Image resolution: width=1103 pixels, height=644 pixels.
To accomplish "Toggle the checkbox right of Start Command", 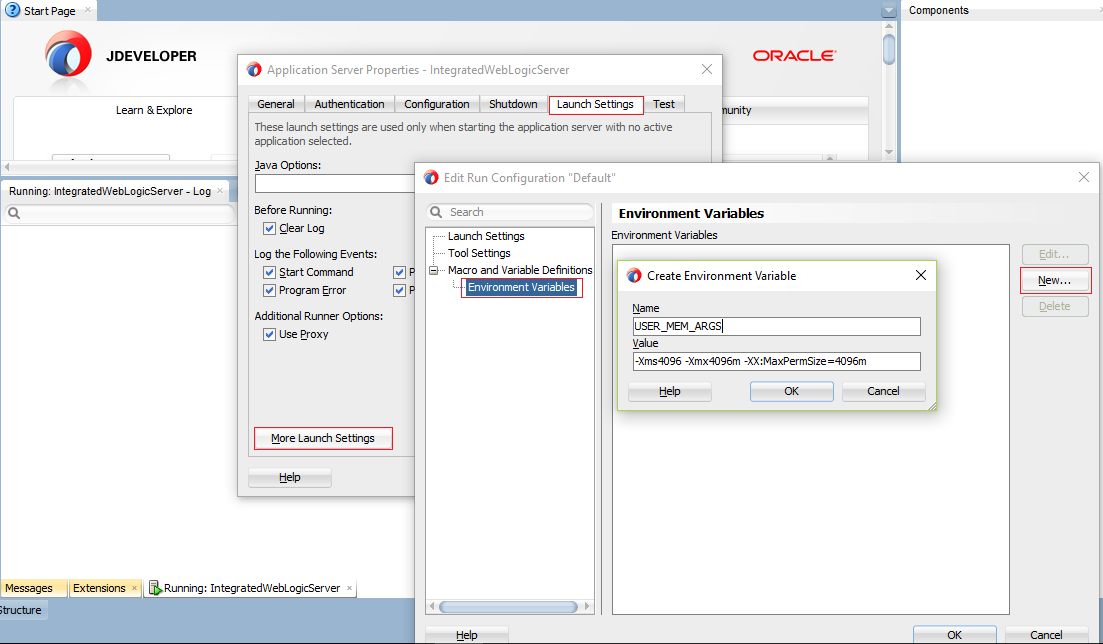I will click(400, 272).
